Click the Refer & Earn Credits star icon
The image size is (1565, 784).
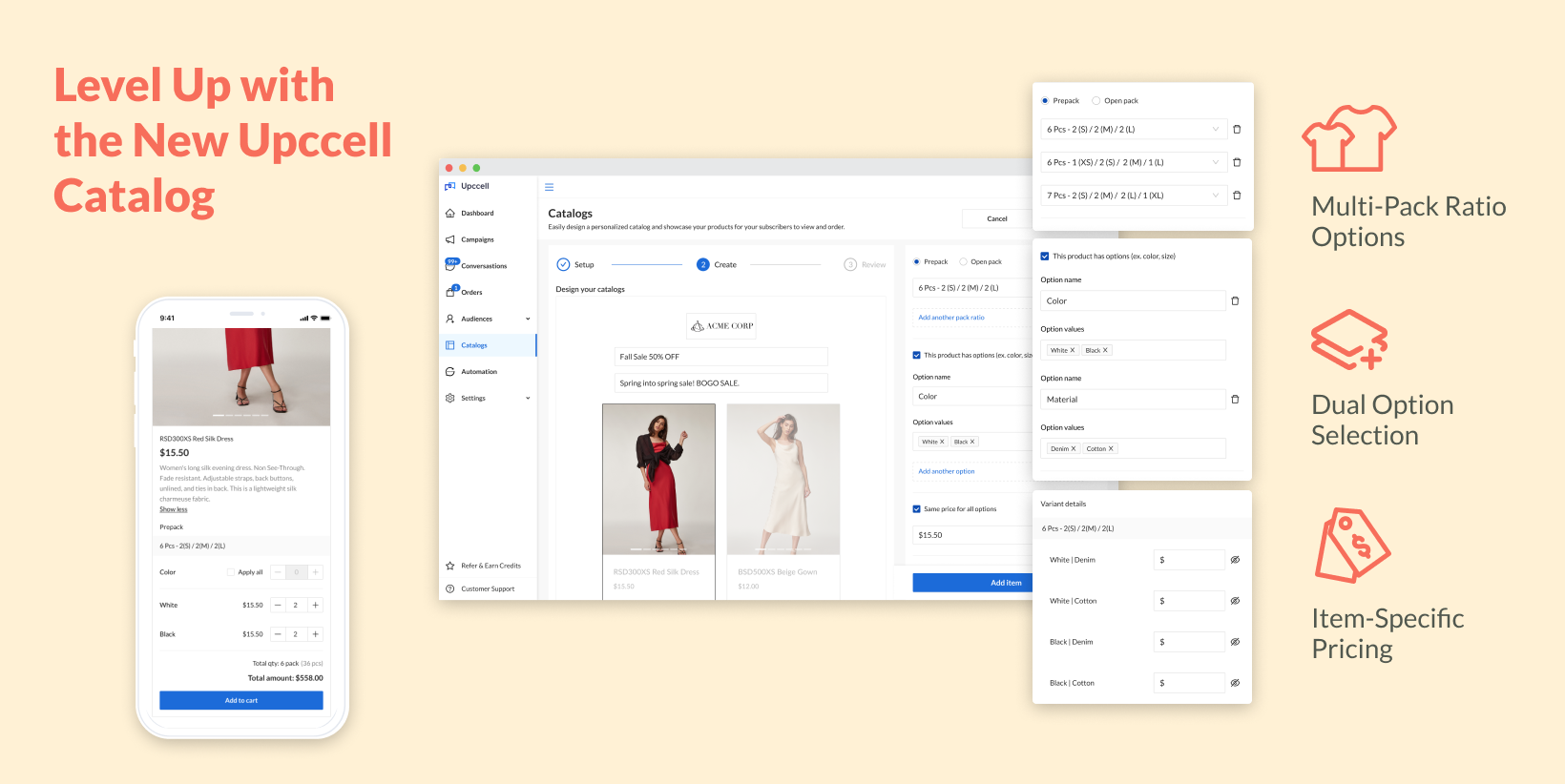click(450, 566)
